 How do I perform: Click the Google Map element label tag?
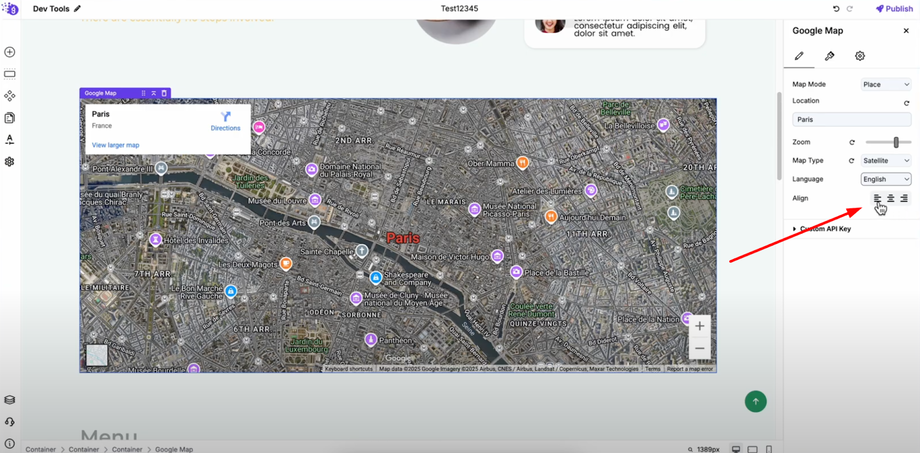(100, 93)
